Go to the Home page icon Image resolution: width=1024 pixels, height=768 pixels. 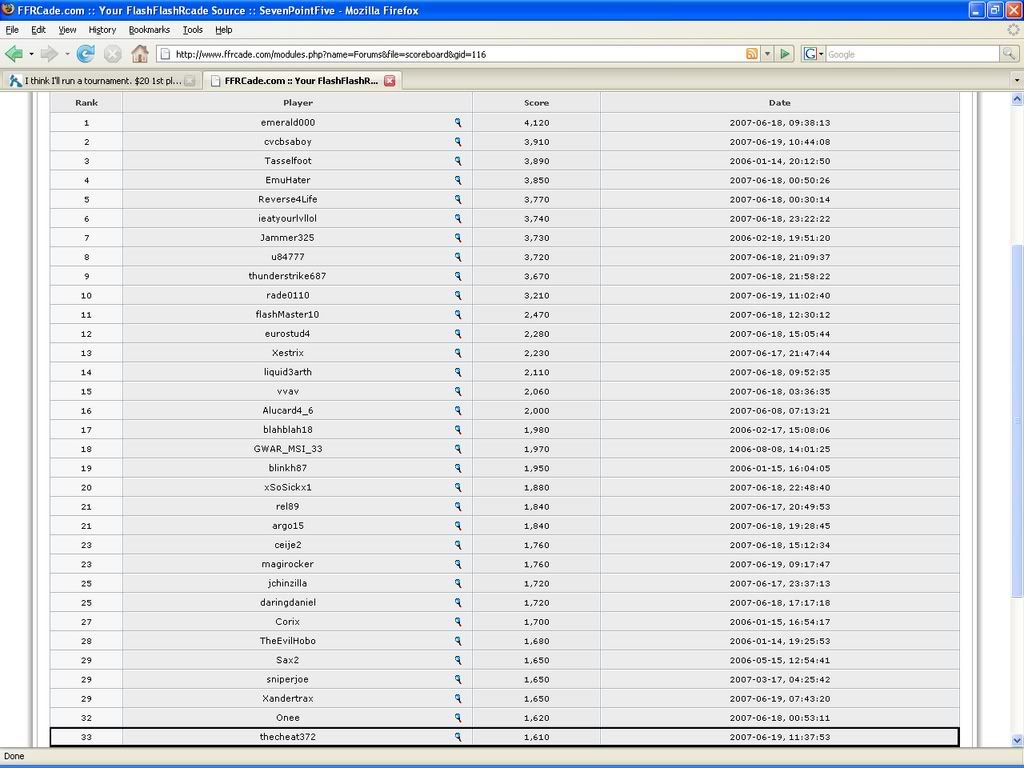click(x=140, y=54)
